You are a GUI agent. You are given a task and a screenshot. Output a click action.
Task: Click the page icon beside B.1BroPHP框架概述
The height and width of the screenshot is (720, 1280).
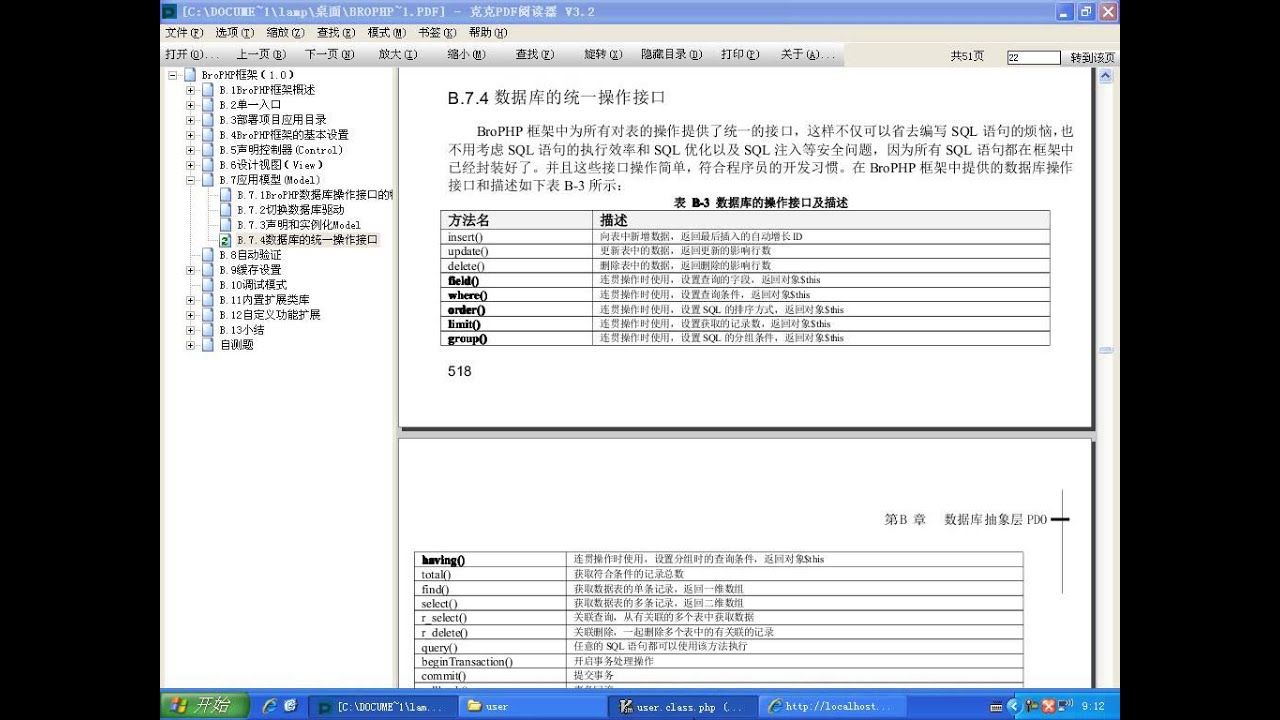click(207, 90)
